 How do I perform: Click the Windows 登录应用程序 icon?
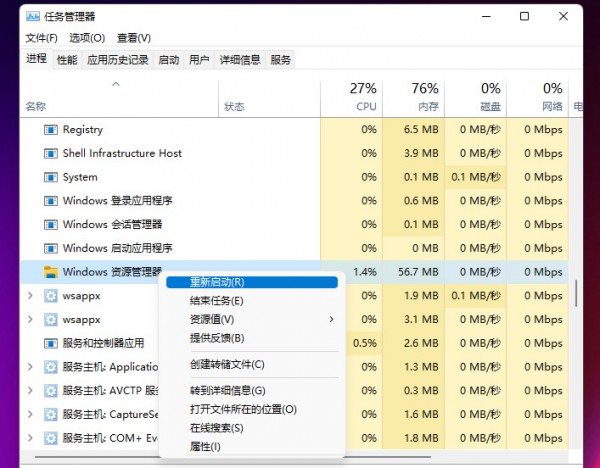(x=52, y=201)
